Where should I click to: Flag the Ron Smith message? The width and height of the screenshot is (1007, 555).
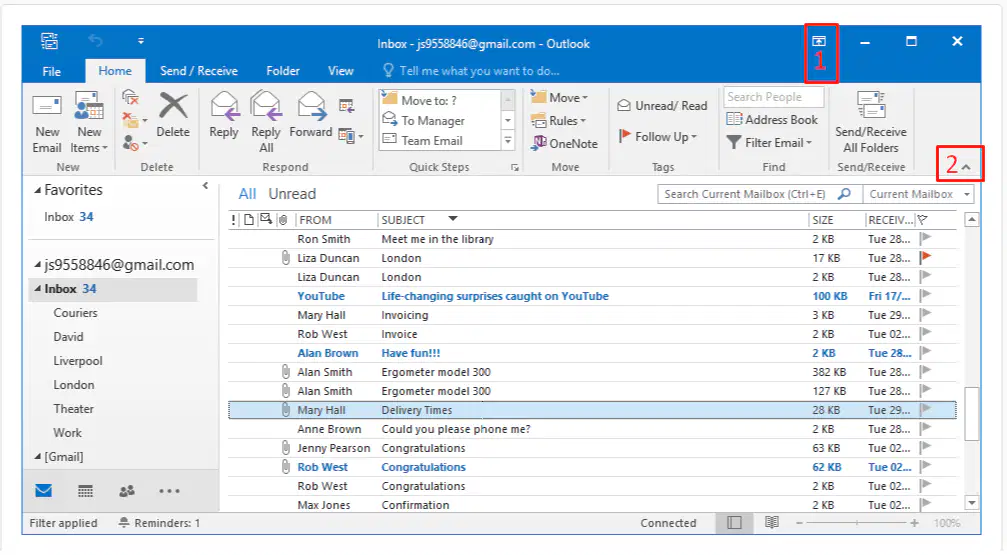[925, 238]
